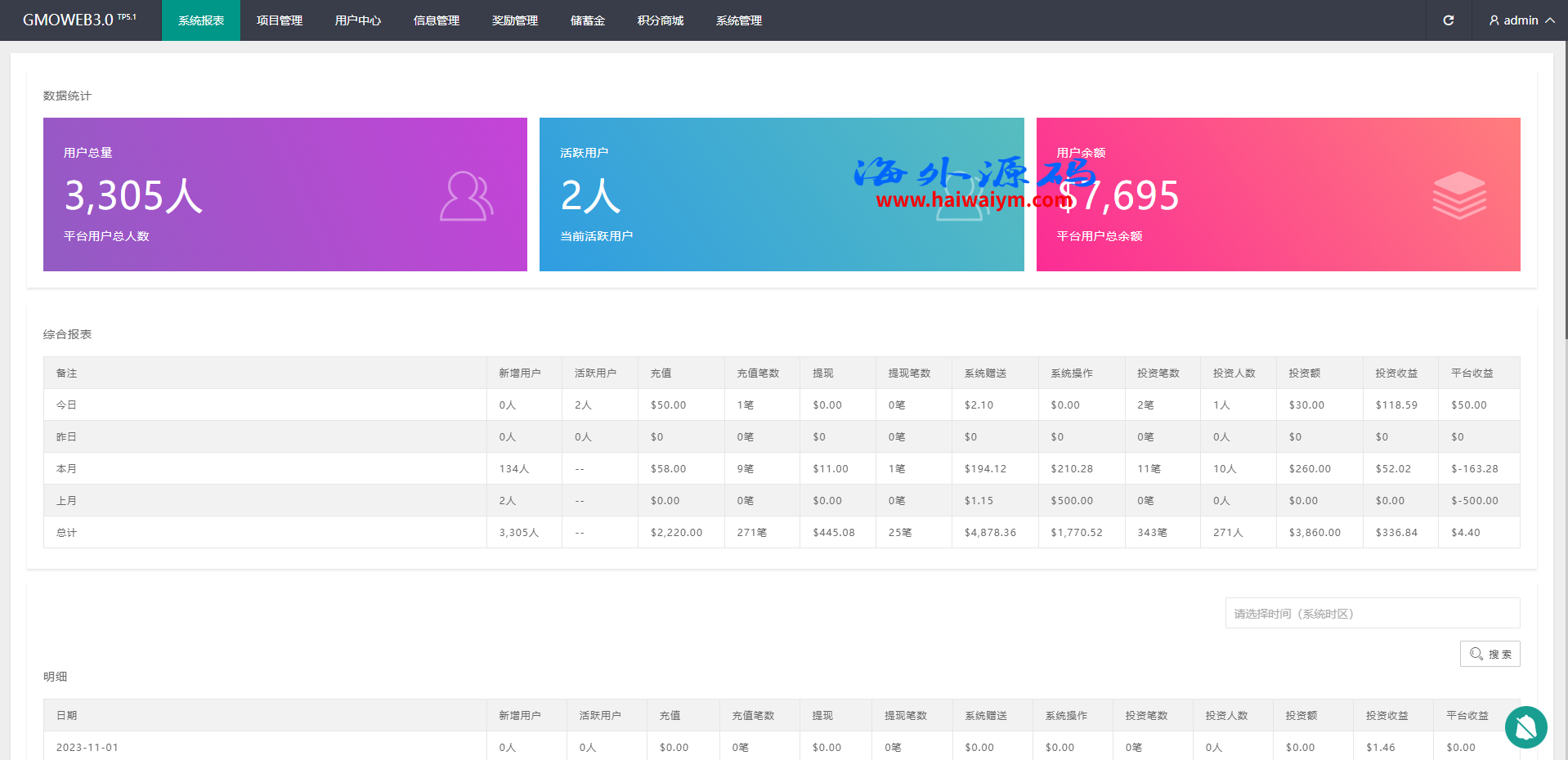This screenshot has width=1568, height=760.
Task: Select the 系统报表 tab
Action: [x=201, y=20]
